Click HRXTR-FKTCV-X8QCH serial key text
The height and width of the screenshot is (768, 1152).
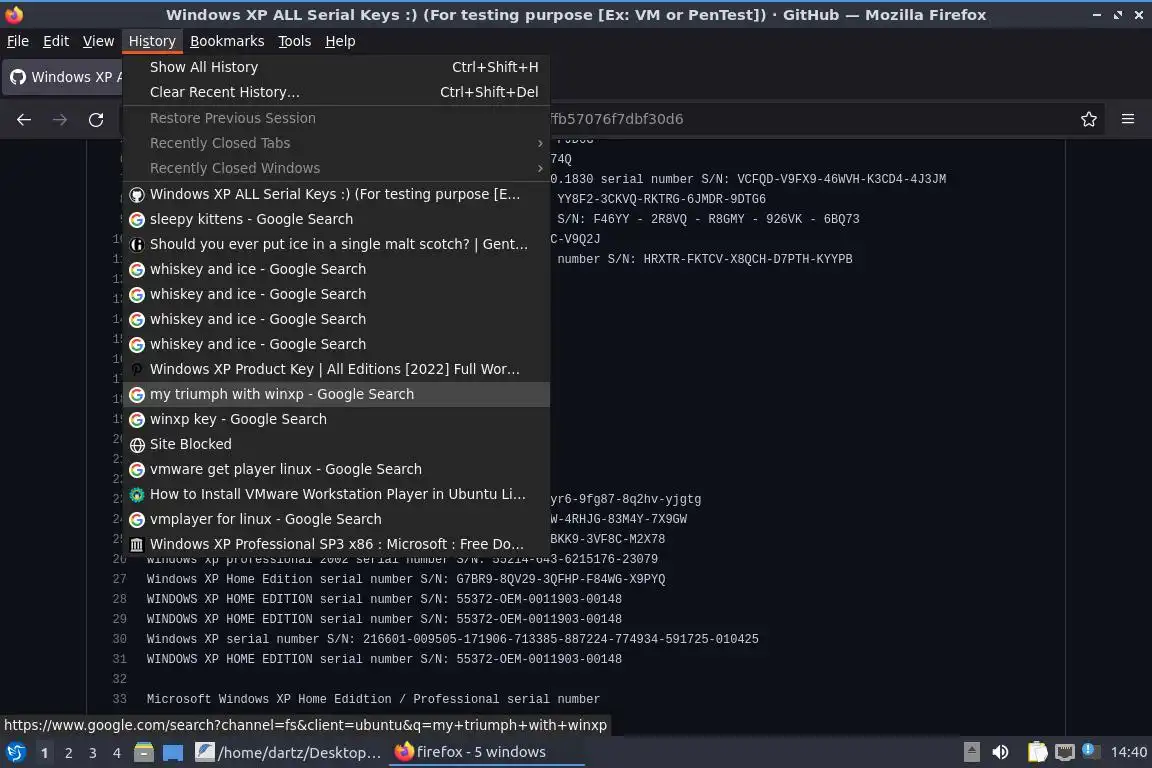coord(748,259)
